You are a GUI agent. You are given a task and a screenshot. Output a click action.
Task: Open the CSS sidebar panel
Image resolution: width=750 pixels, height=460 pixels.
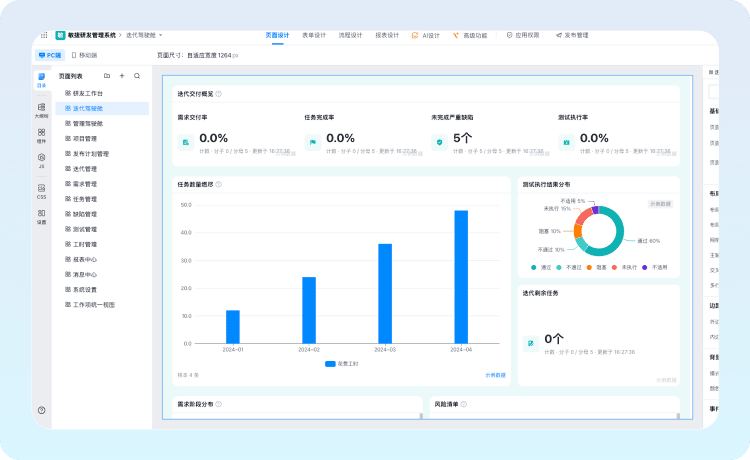point(42,191)
